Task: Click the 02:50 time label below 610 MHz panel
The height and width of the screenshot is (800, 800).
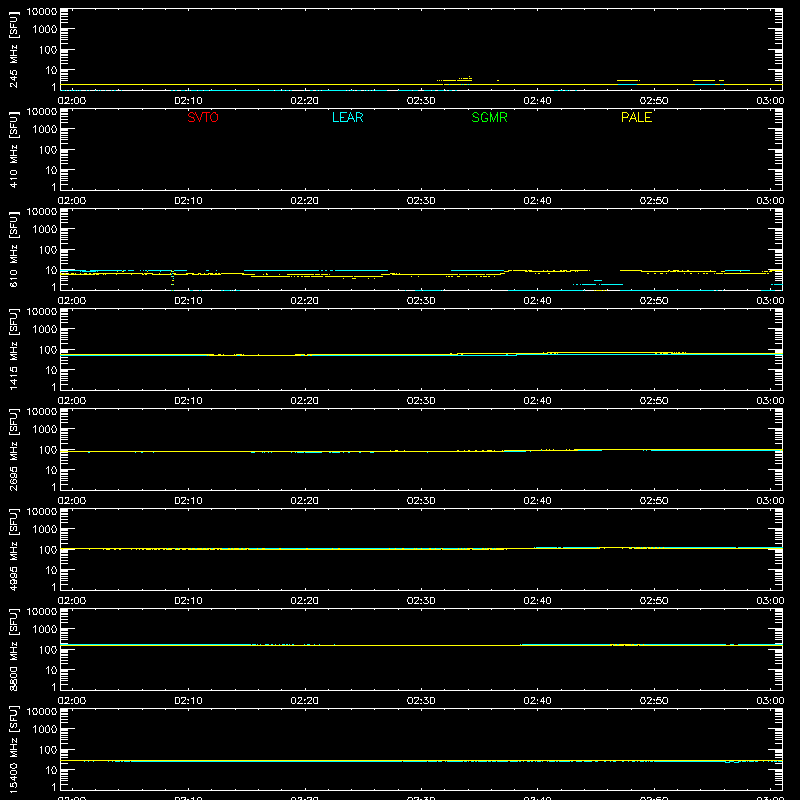Action: point(654,301)
